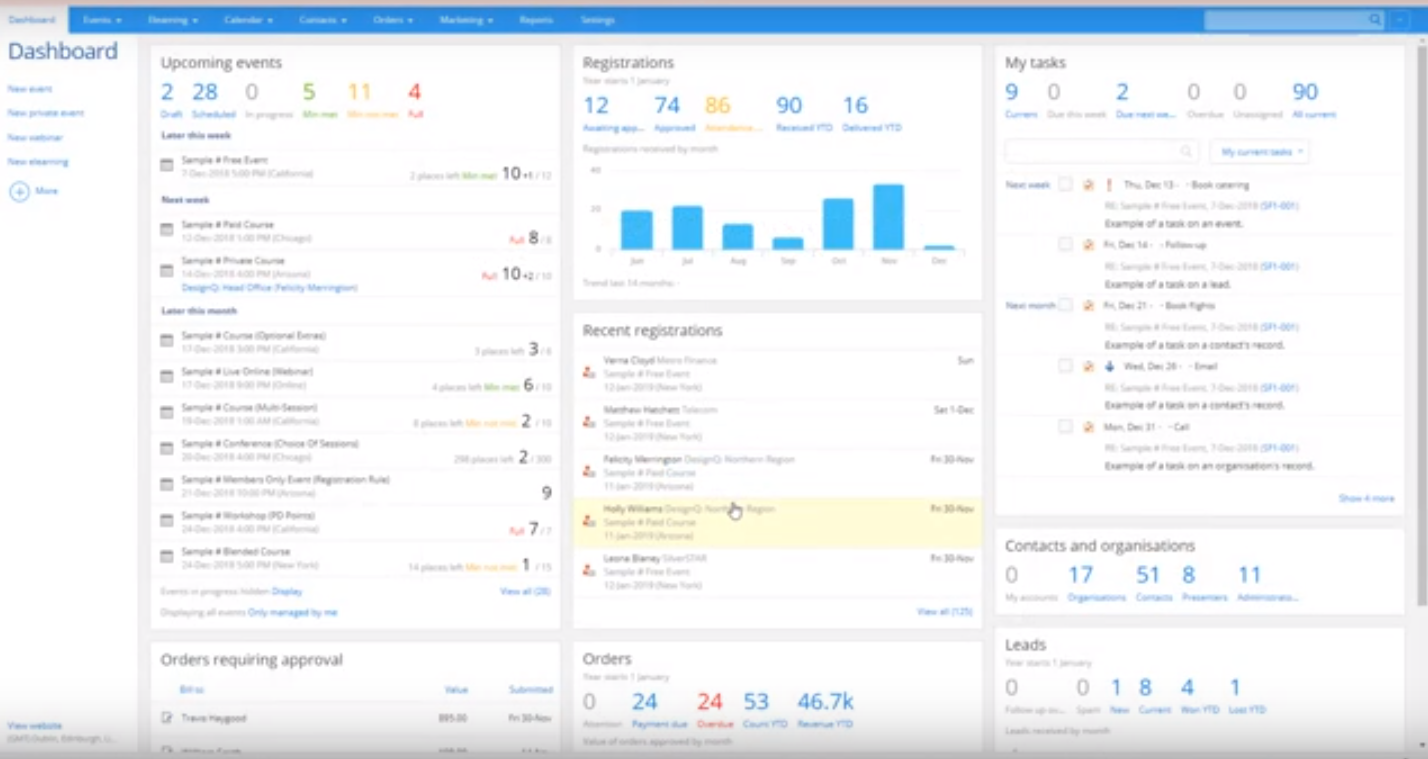Expand the Events menu in the top bar
The image size is (1428, 759).
(x=102, y=20)
